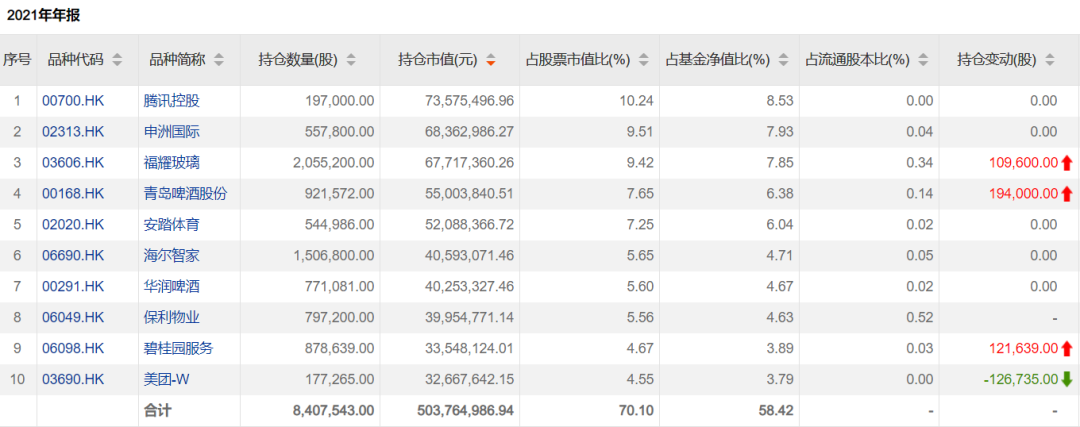Open stock code 06098.HK

73,348
